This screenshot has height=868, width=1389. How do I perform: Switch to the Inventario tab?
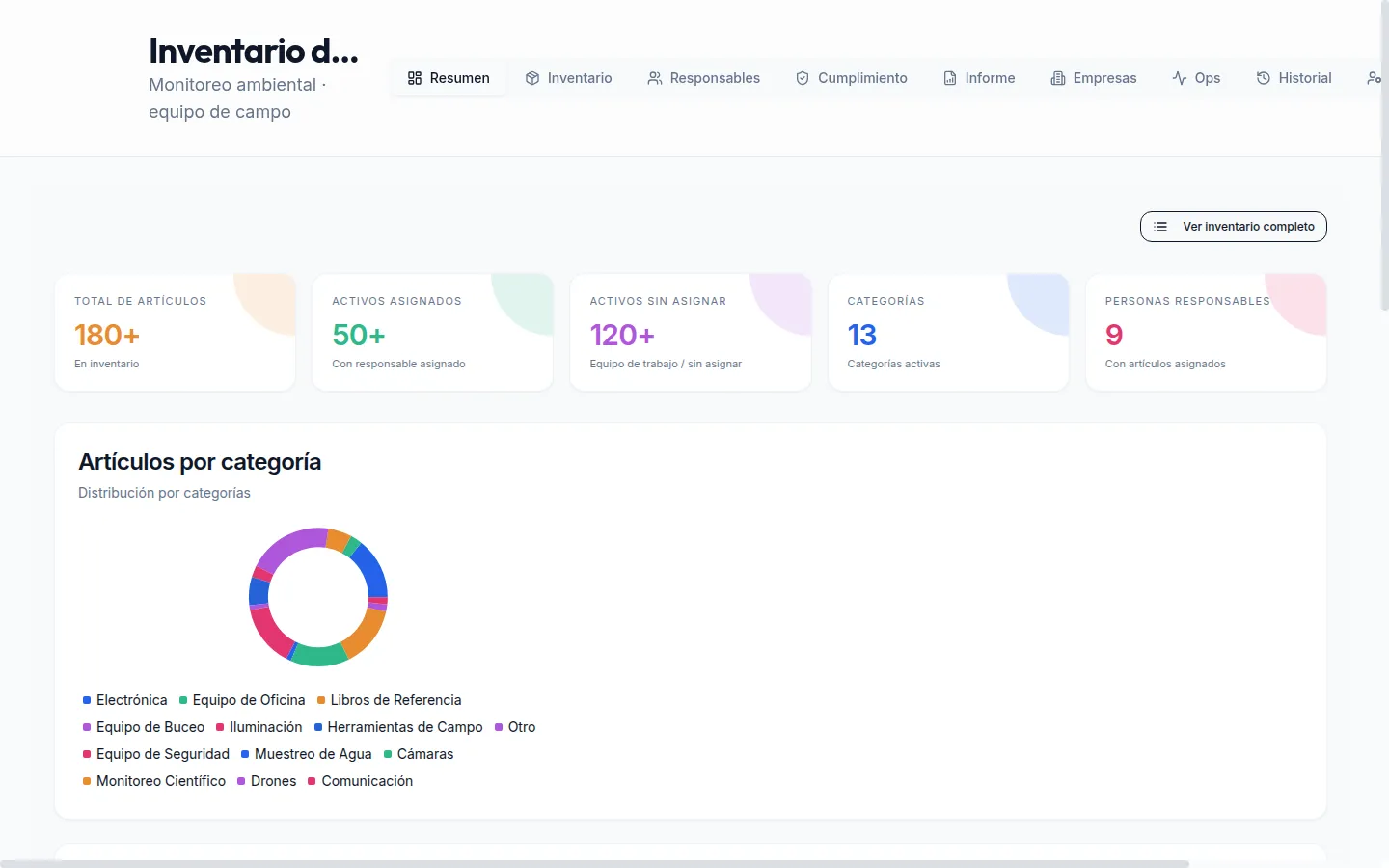coord(569,78)
